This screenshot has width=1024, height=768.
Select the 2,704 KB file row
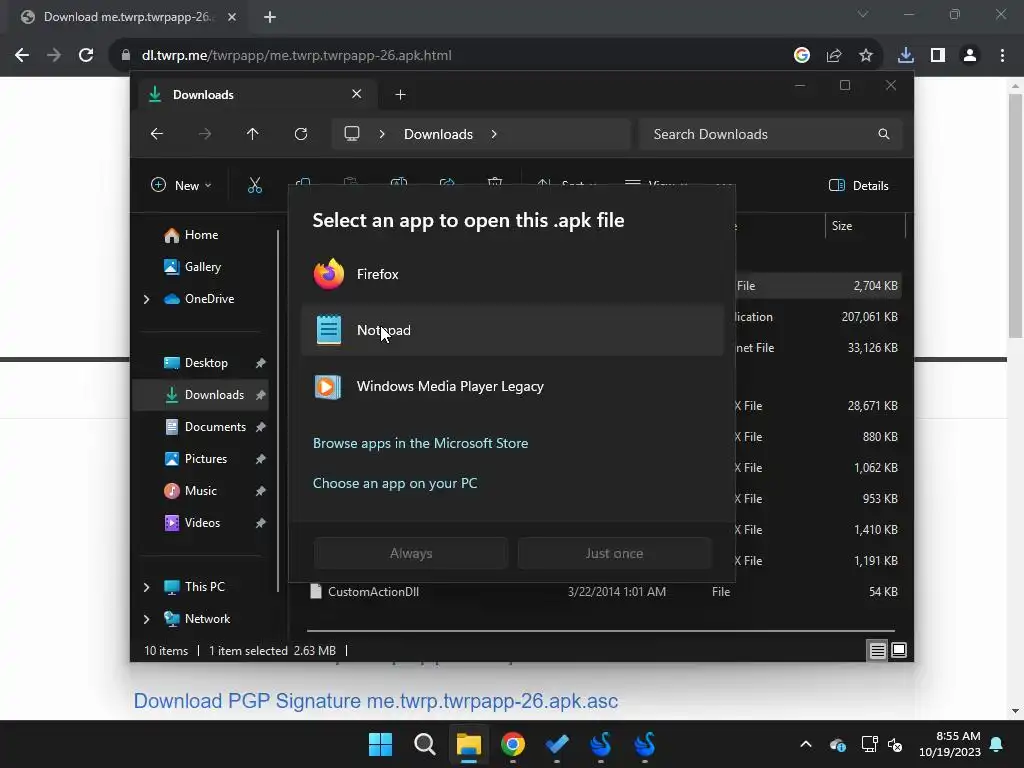point(604,286)
